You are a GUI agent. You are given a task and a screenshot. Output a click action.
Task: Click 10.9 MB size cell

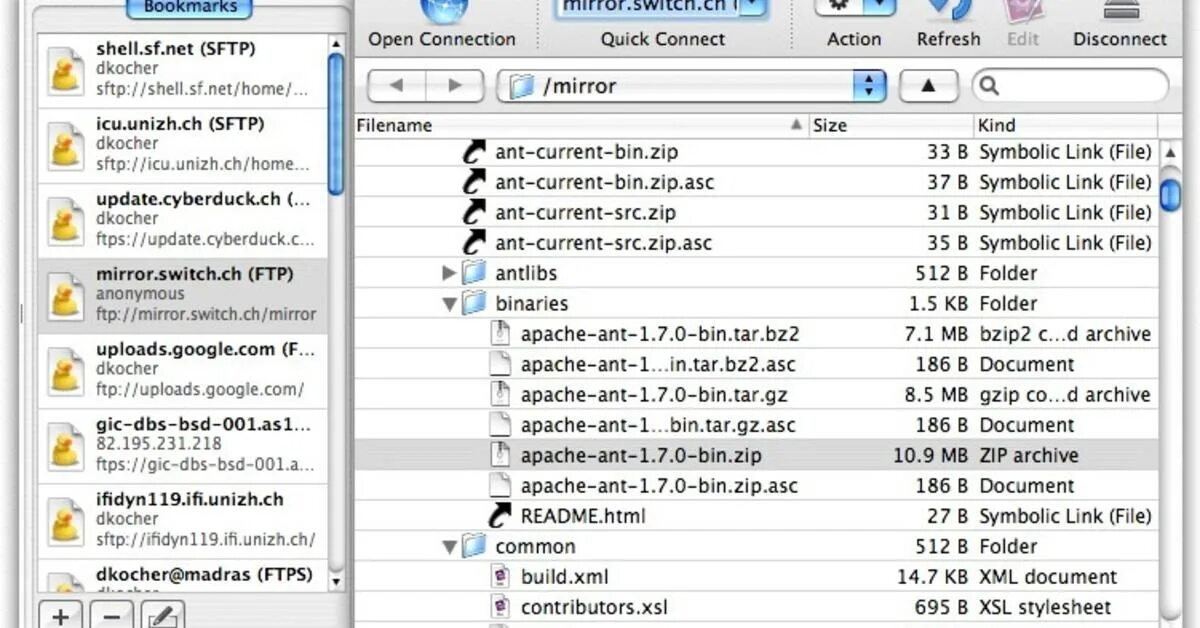(x=930, y=455)
